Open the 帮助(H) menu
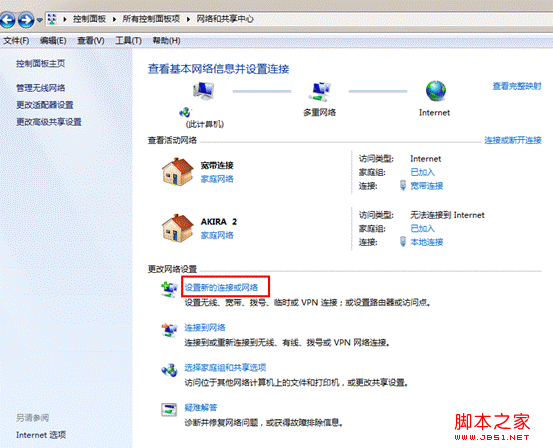 click(166, 41)
